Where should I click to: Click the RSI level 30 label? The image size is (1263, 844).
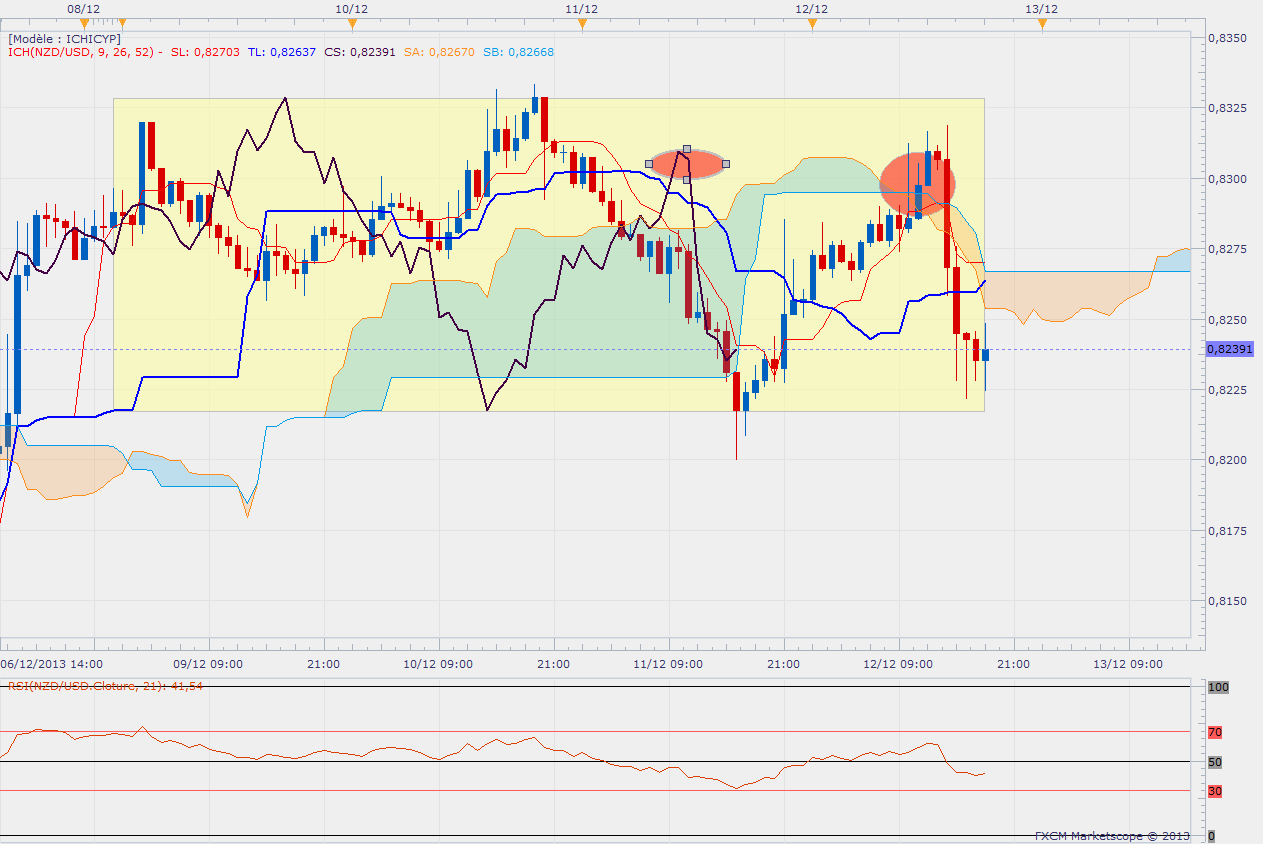pos(1215,791)
